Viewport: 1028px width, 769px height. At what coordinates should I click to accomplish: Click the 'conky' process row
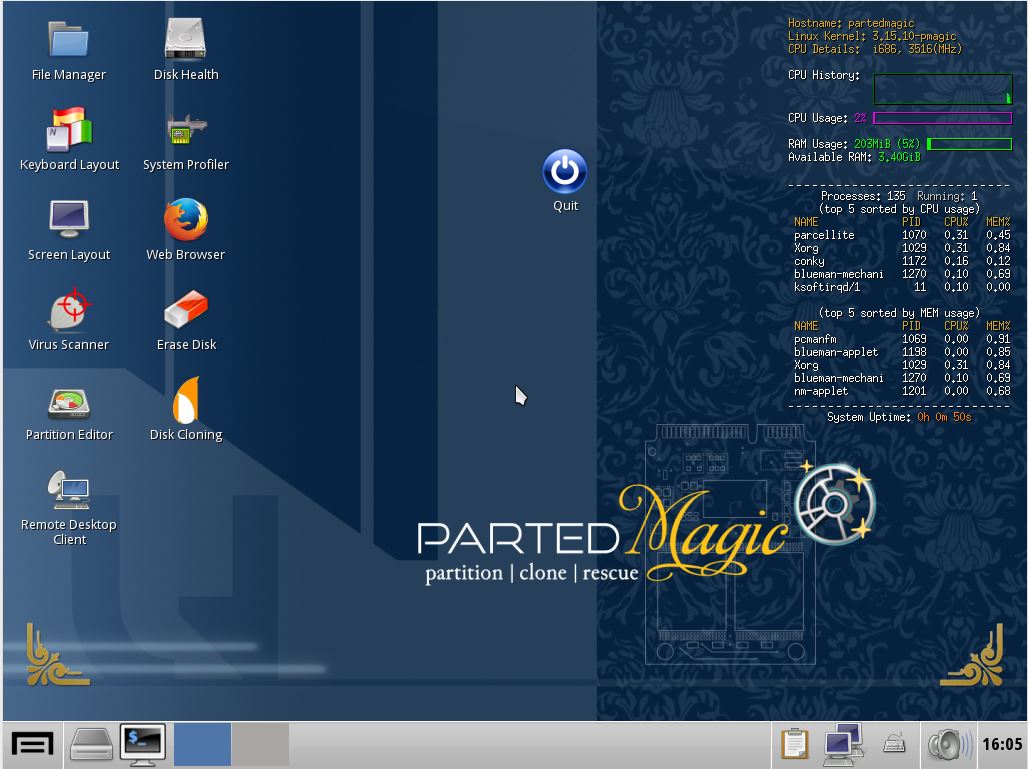902,261
